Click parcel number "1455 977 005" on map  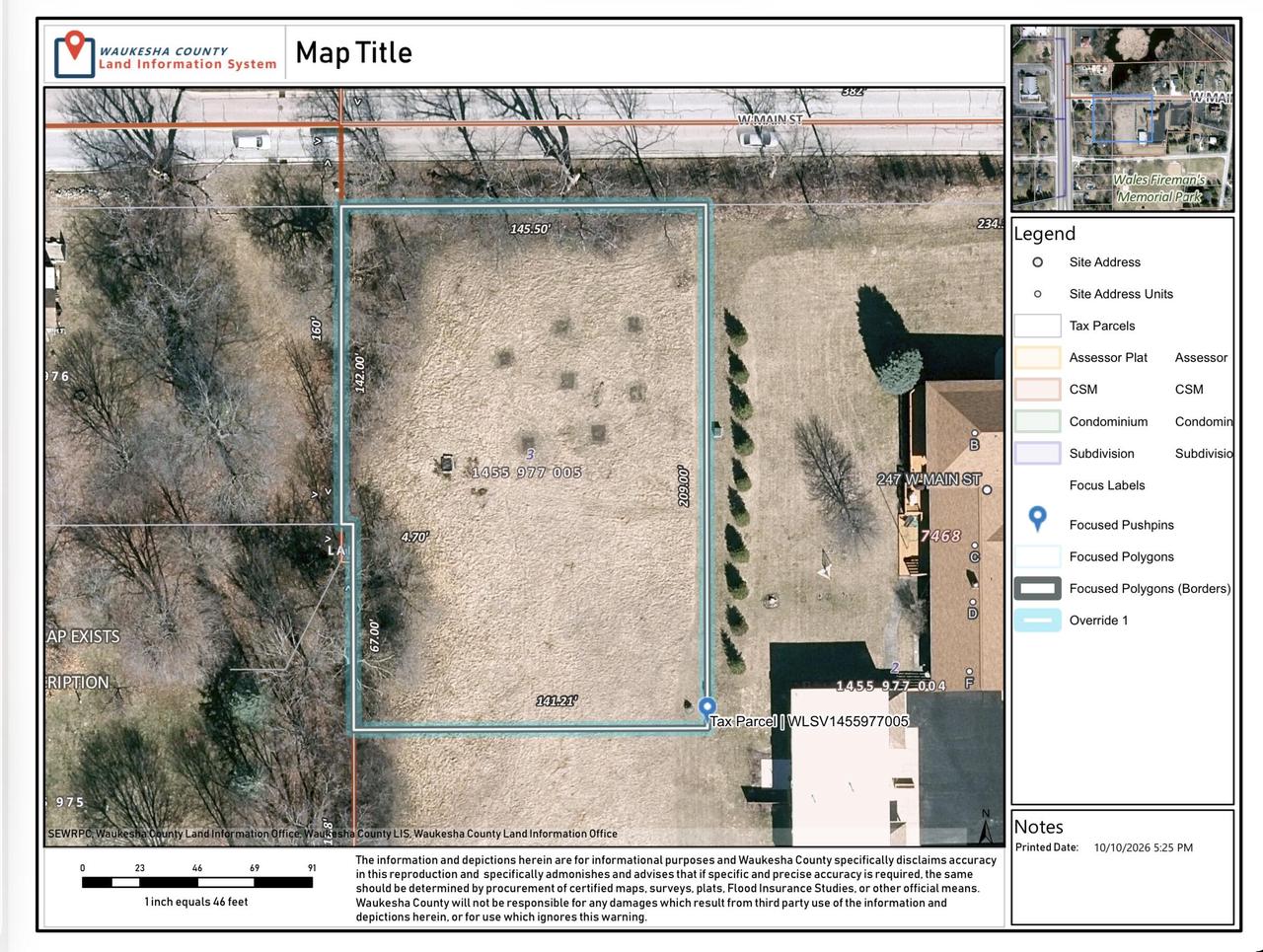pos(527,473)
